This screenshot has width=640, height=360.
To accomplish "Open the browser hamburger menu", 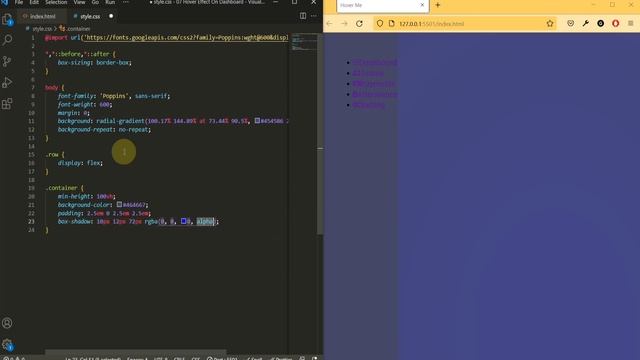I will 631,24.
